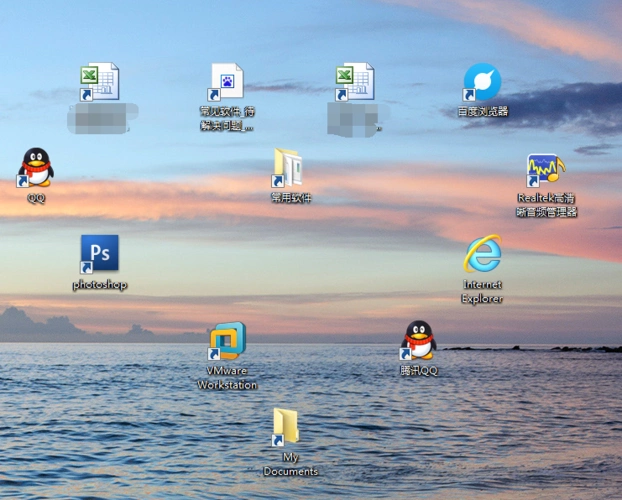Image resolution: width=622 pixels, height=500 pixels.
Task: Click the 腾讯QQ penguin icon
Action: click(418, 341)
